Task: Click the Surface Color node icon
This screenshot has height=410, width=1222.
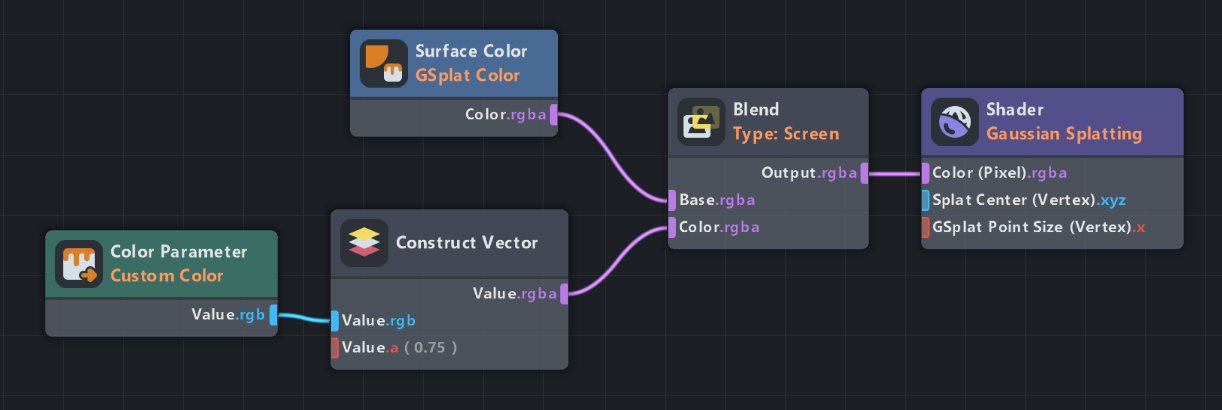Action: [384, 63]
